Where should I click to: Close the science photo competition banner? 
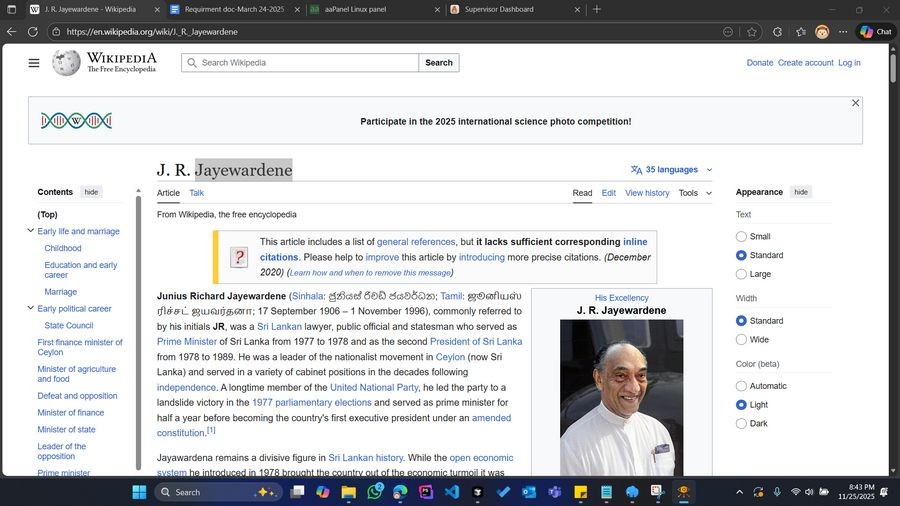pyautogui.click(x=855, y=103)
